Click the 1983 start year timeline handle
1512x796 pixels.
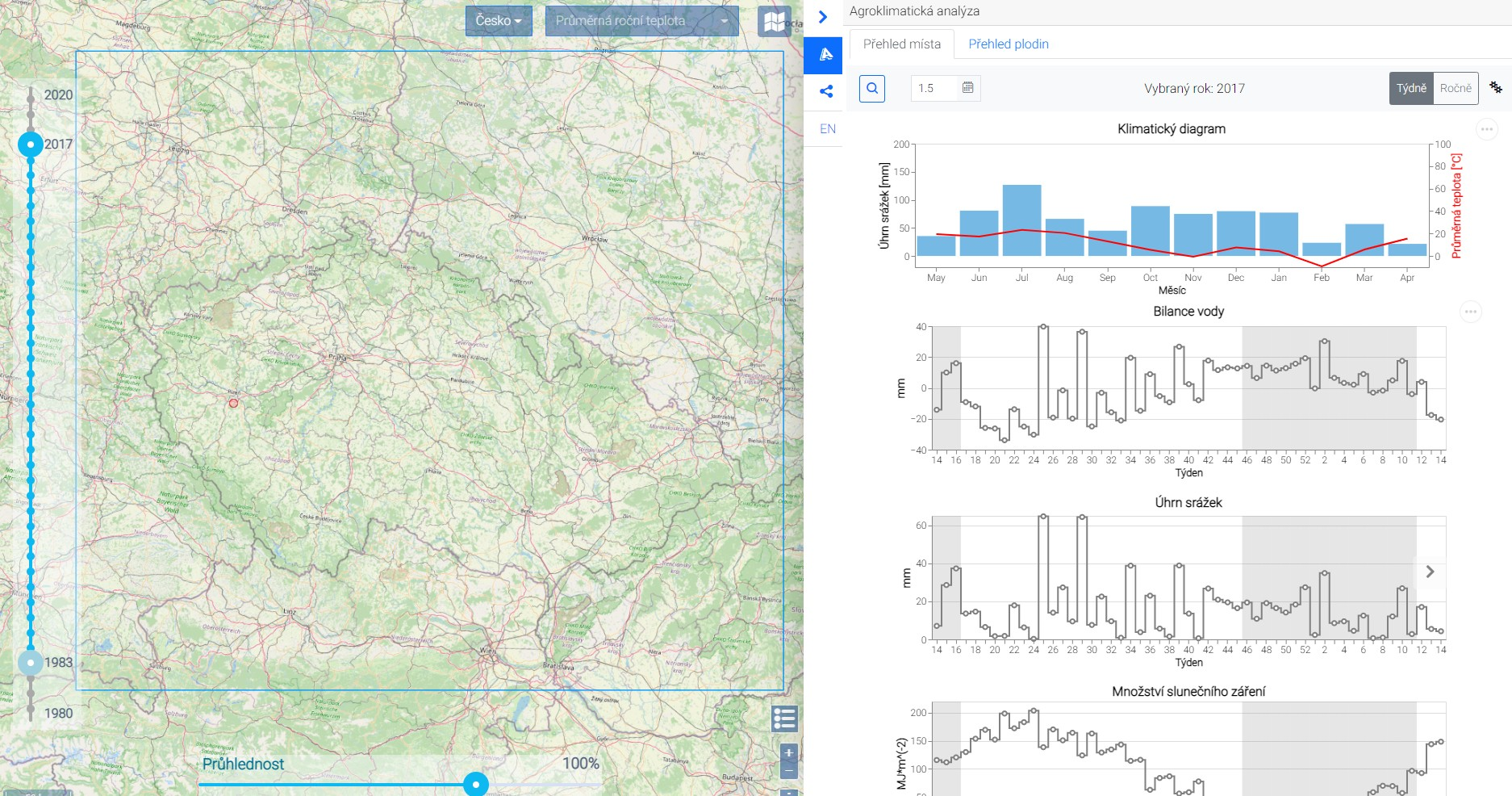tap(31, 663)
